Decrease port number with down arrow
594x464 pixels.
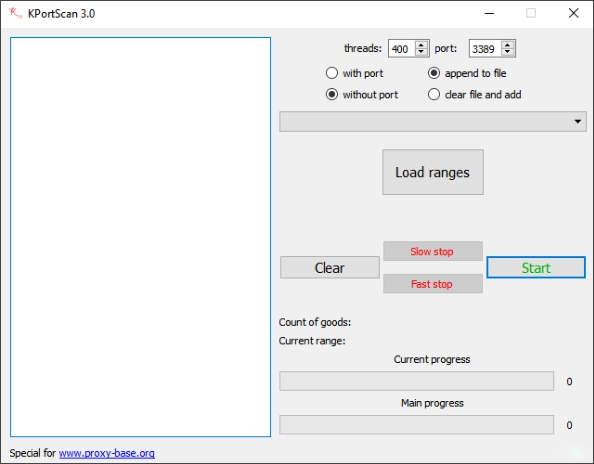coord(507,52)
